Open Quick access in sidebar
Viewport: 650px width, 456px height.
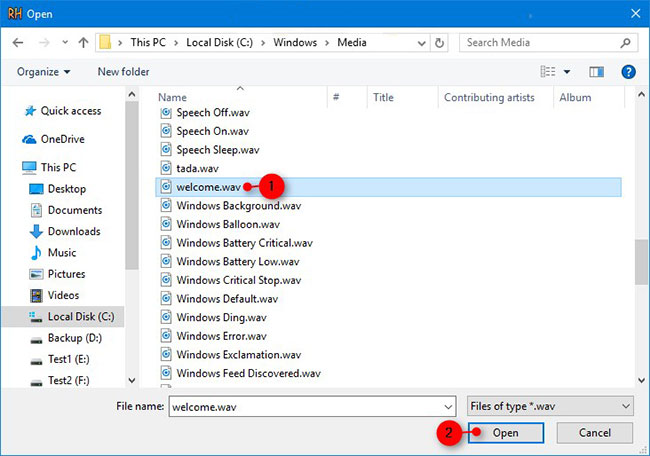tap(63, 111)
